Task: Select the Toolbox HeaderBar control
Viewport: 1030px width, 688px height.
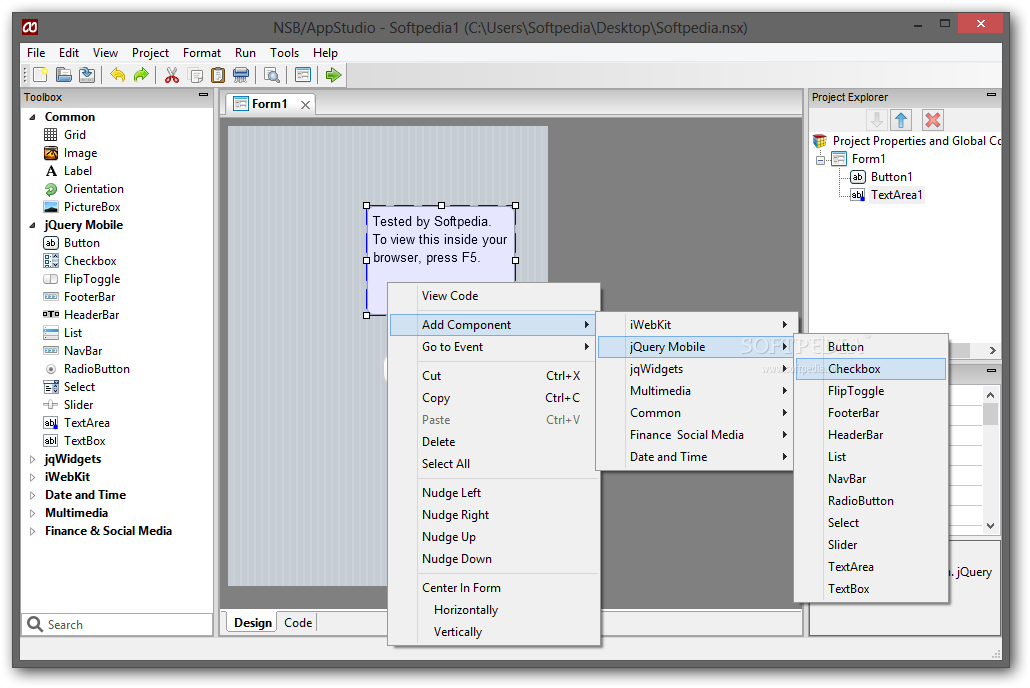Action: pyautogui.click(x=81, y=315)
